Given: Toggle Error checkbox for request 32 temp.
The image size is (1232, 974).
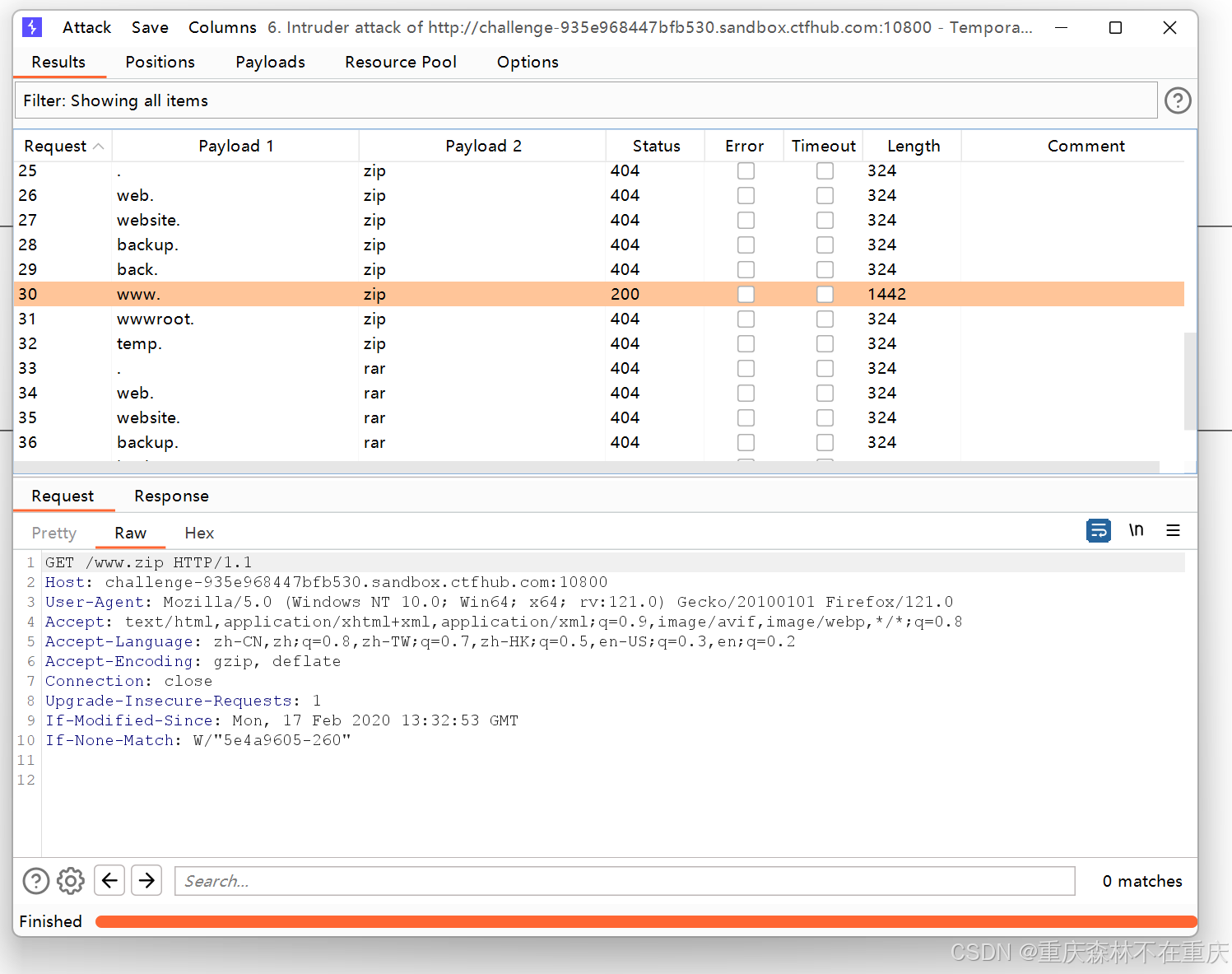Looking at the screenshot, I should [746, 343].
